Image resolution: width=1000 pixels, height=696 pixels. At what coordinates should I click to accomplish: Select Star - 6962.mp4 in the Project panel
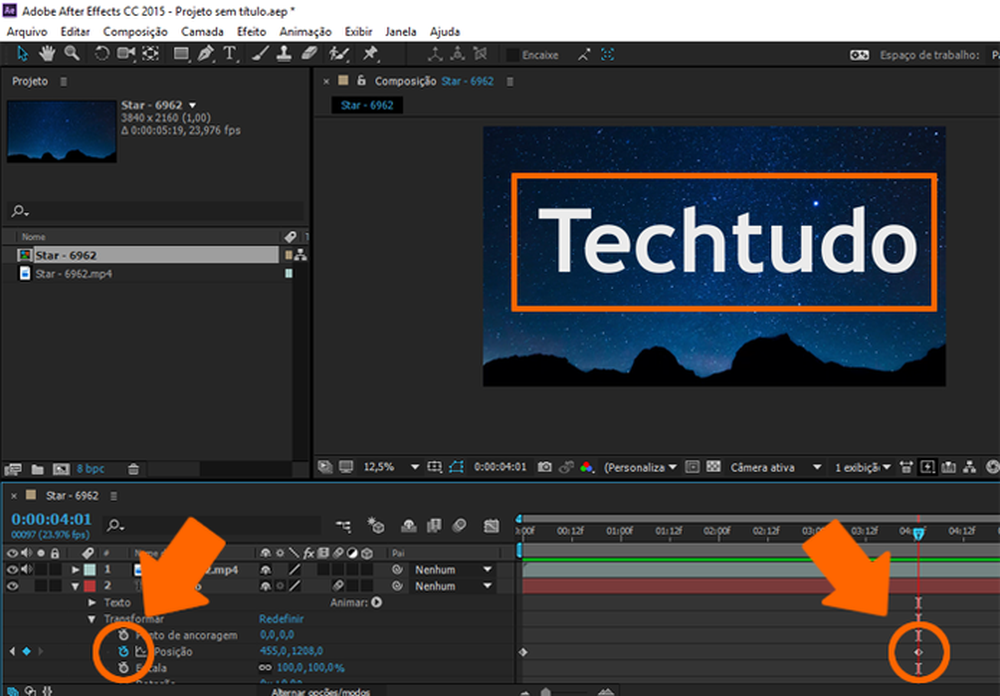(73, 273)
